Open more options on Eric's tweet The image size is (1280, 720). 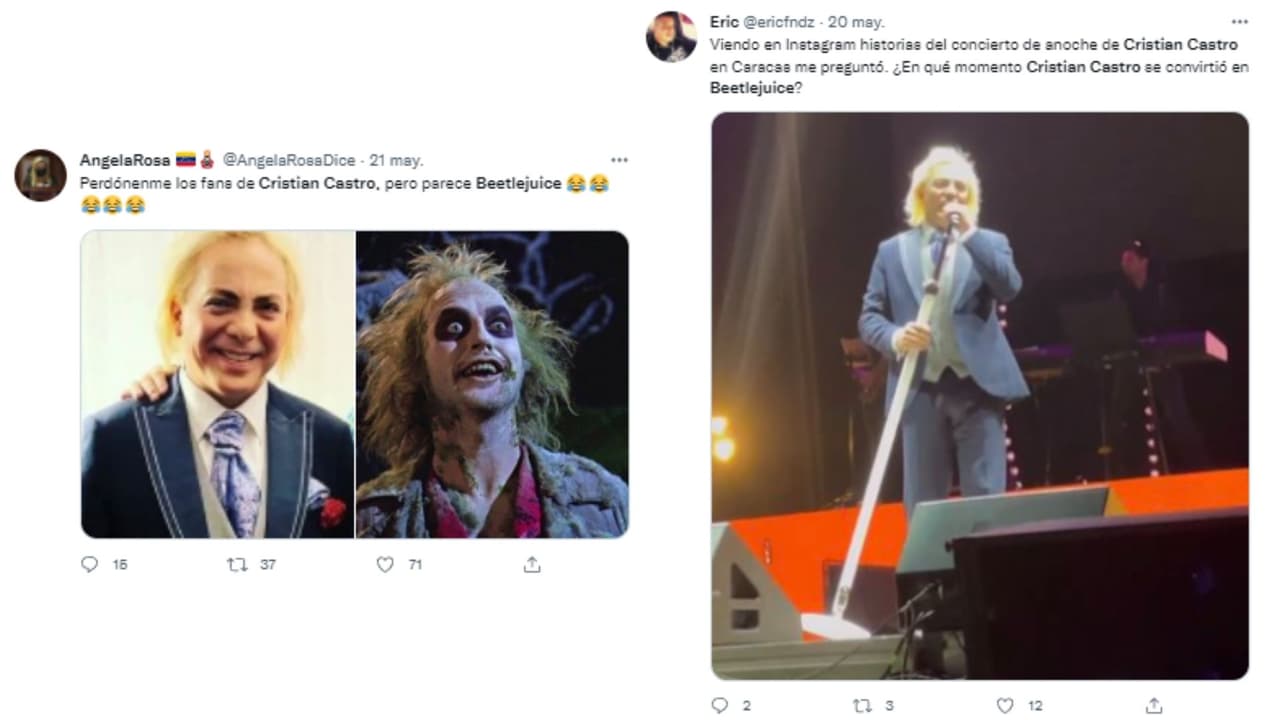[1239, 20]
